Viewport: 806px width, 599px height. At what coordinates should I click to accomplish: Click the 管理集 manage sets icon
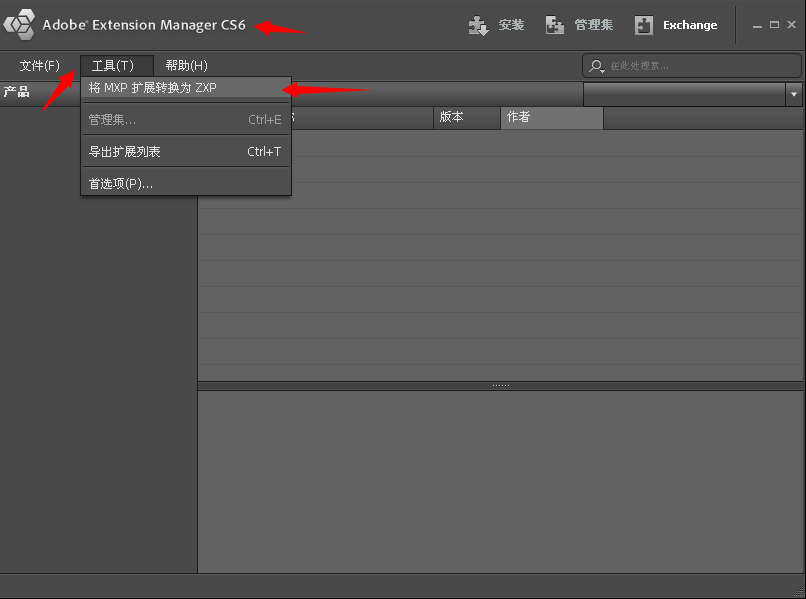tap(555, 25)
